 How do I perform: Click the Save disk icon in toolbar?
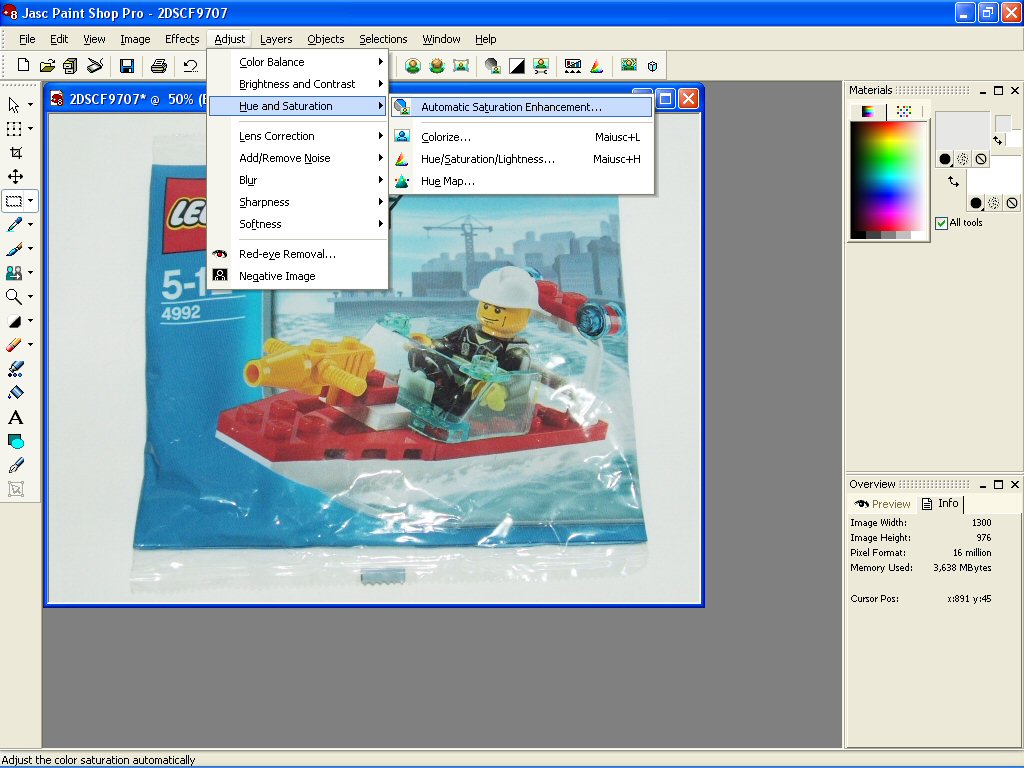(127, 66)
